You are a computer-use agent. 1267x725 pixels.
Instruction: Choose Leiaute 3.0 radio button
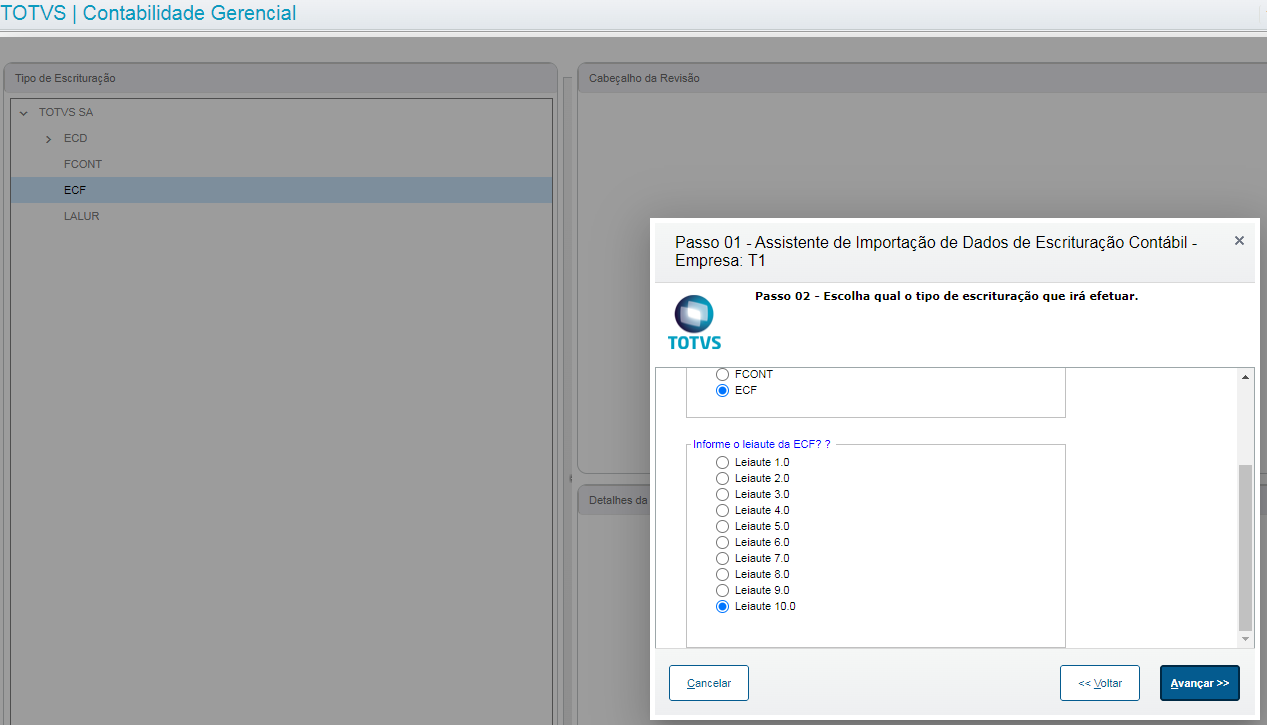(723, 494)
